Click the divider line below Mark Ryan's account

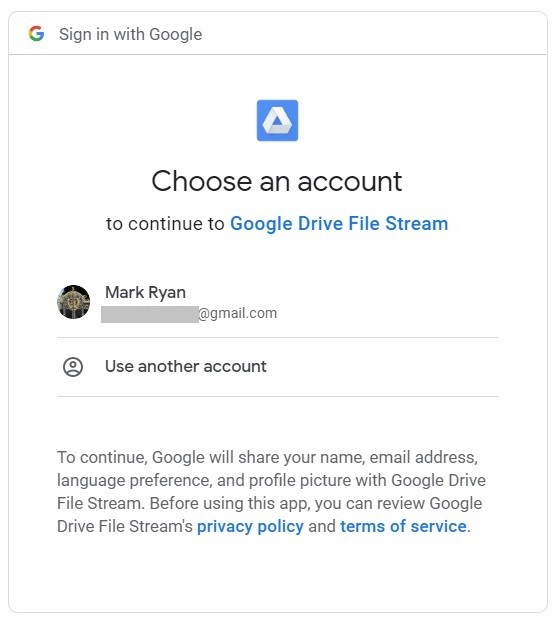pyautogui.click(x=277, y=338)
